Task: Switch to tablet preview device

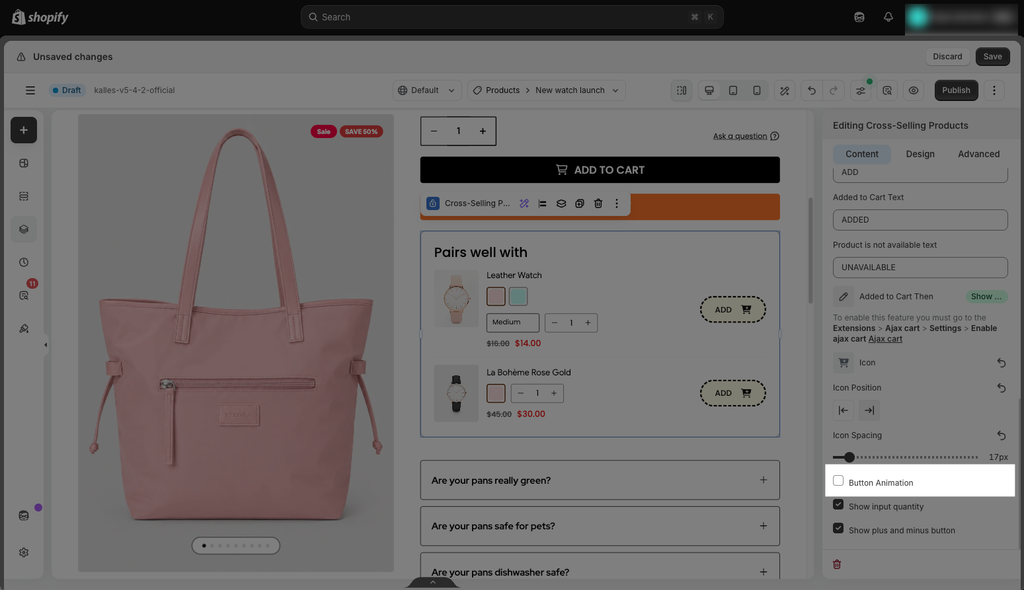Action: pos(733,90)
